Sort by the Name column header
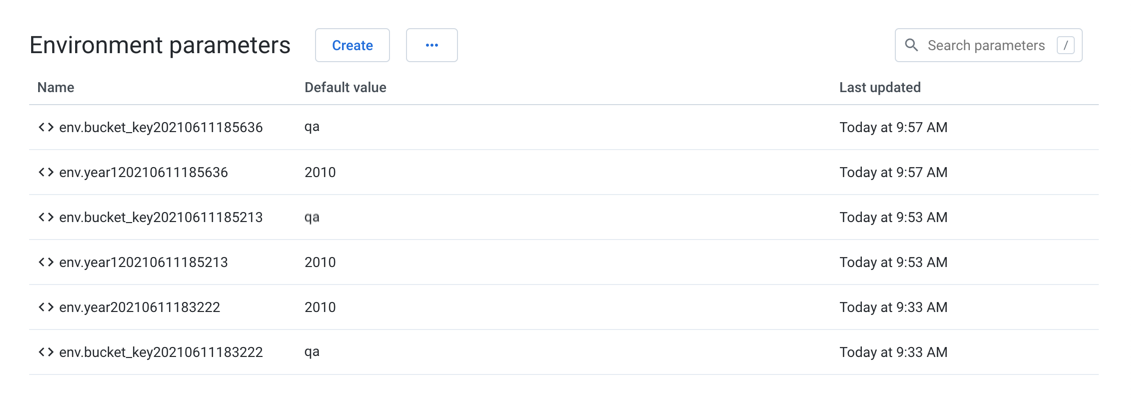 tap(56, 87)
